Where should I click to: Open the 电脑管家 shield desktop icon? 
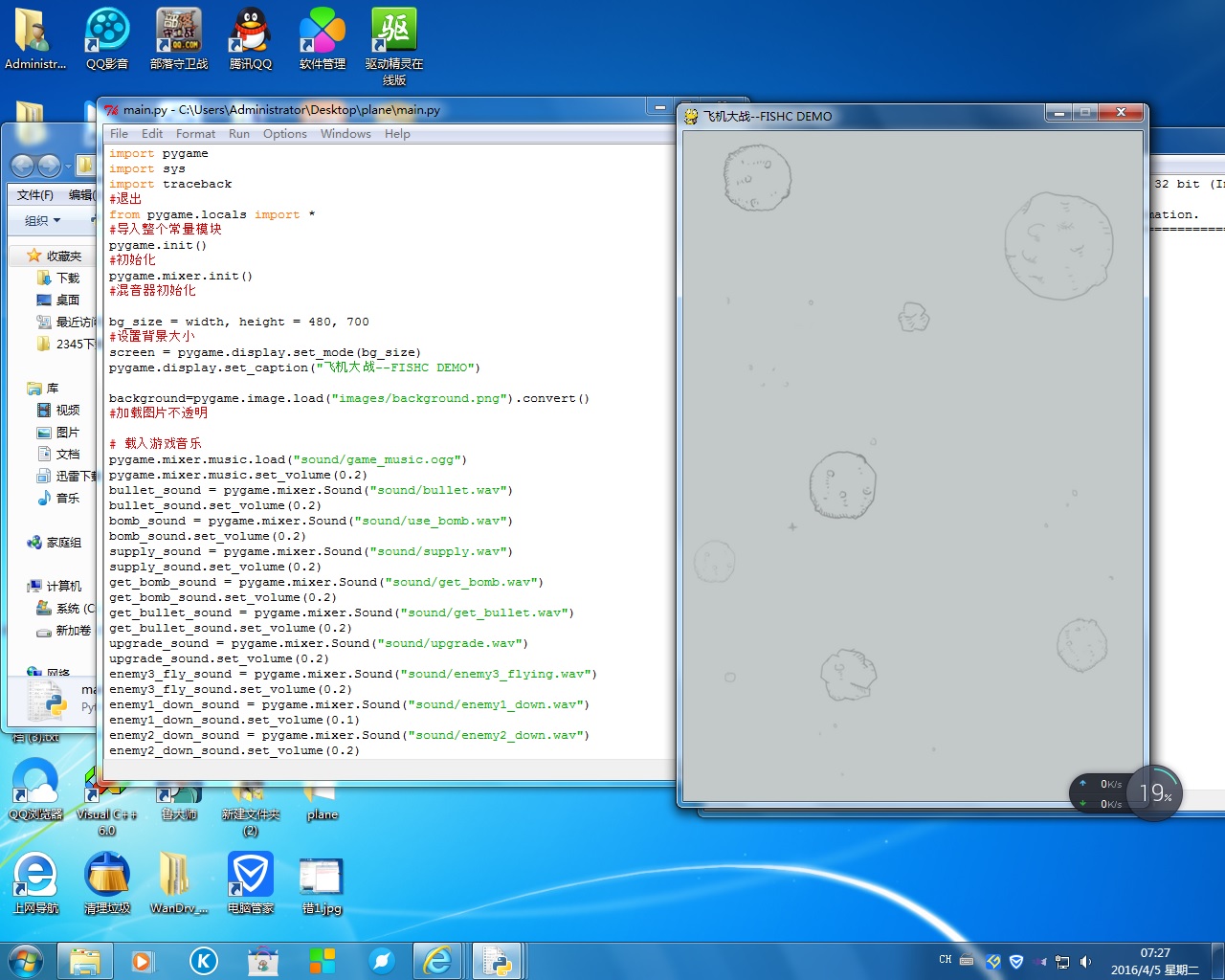click(x=250, y=876)
